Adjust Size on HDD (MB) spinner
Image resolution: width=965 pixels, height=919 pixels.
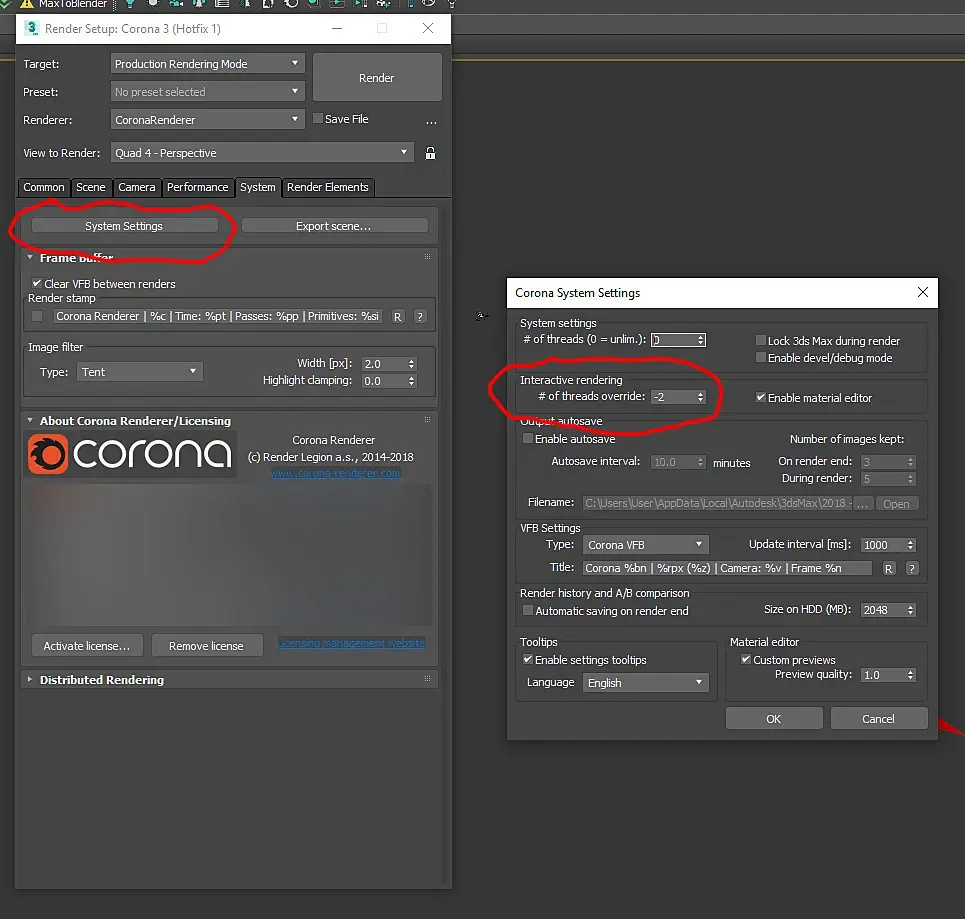(x=910, y=610)
